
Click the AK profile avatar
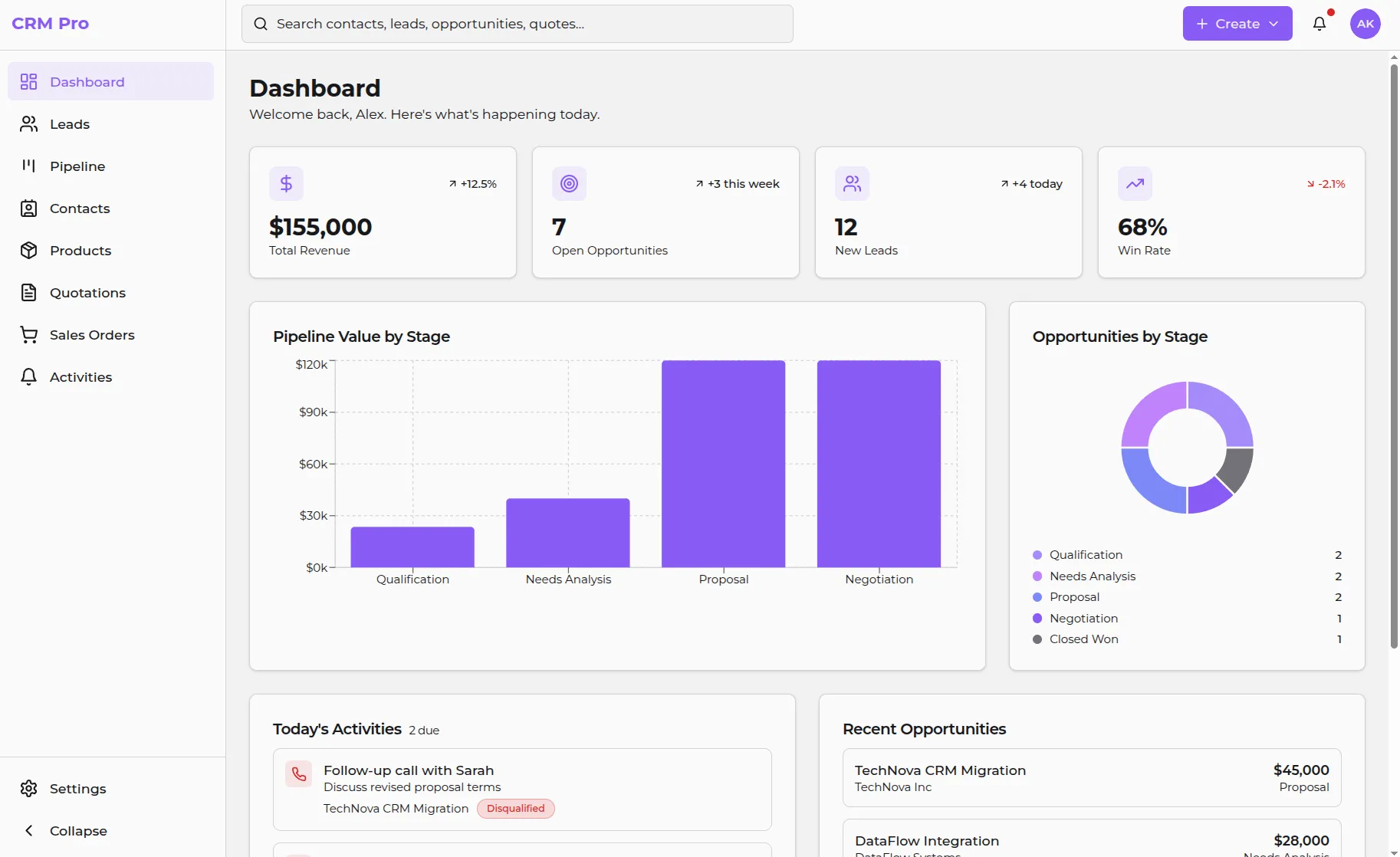click(1365, 23)
